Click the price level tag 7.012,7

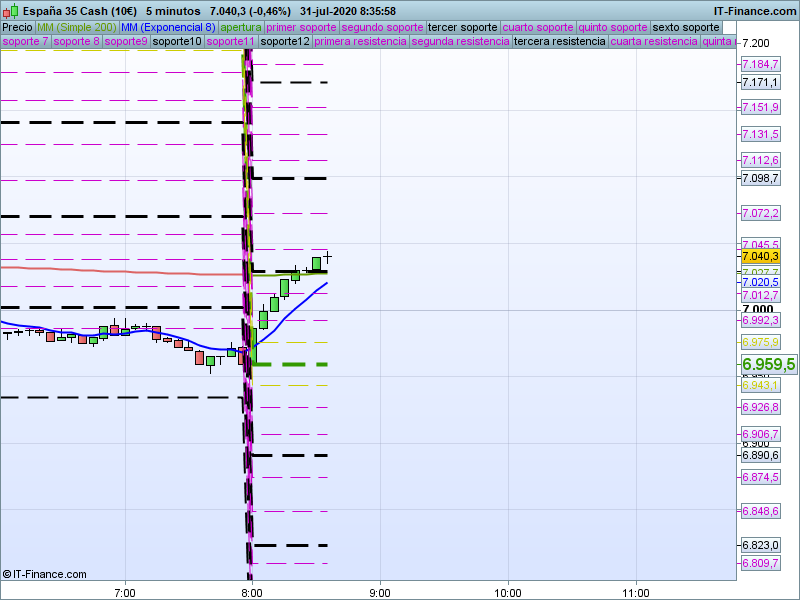pos(761,295)
